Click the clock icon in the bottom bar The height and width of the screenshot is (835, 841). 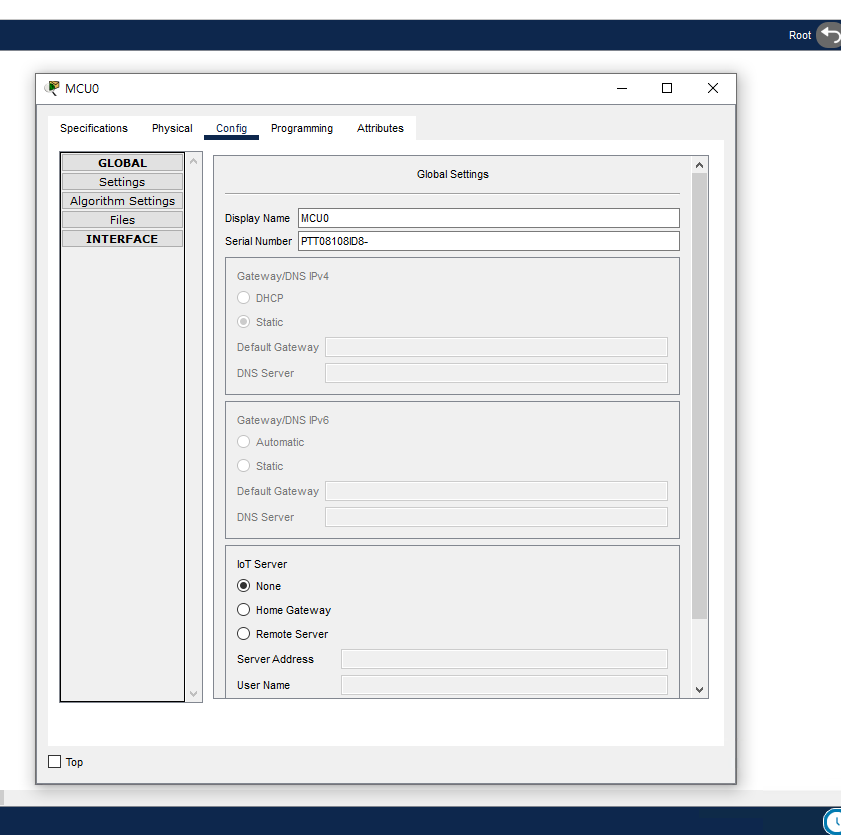click(x=833, y=821)
